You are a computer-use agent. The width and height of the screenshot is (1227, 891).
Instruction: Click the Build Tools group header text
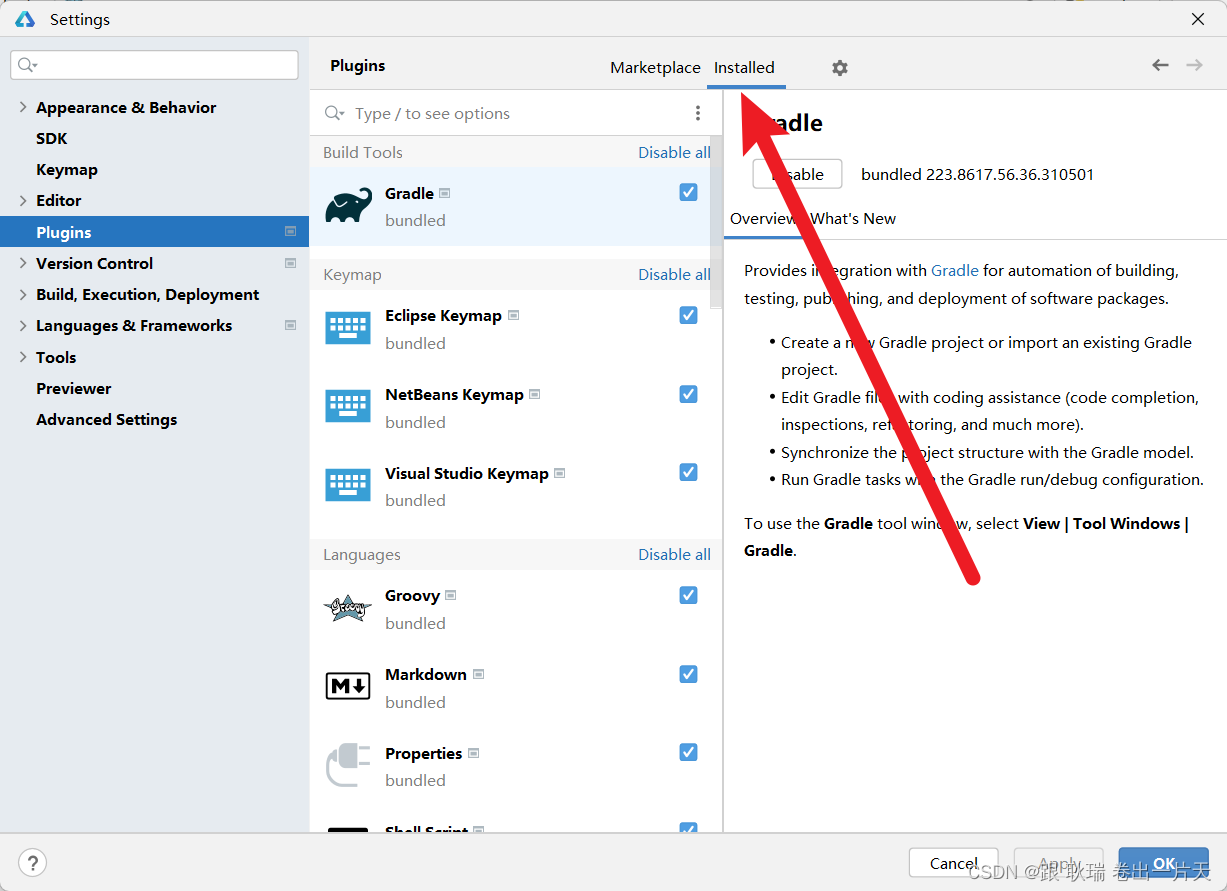pyautogui.click(x=363, y=152)
